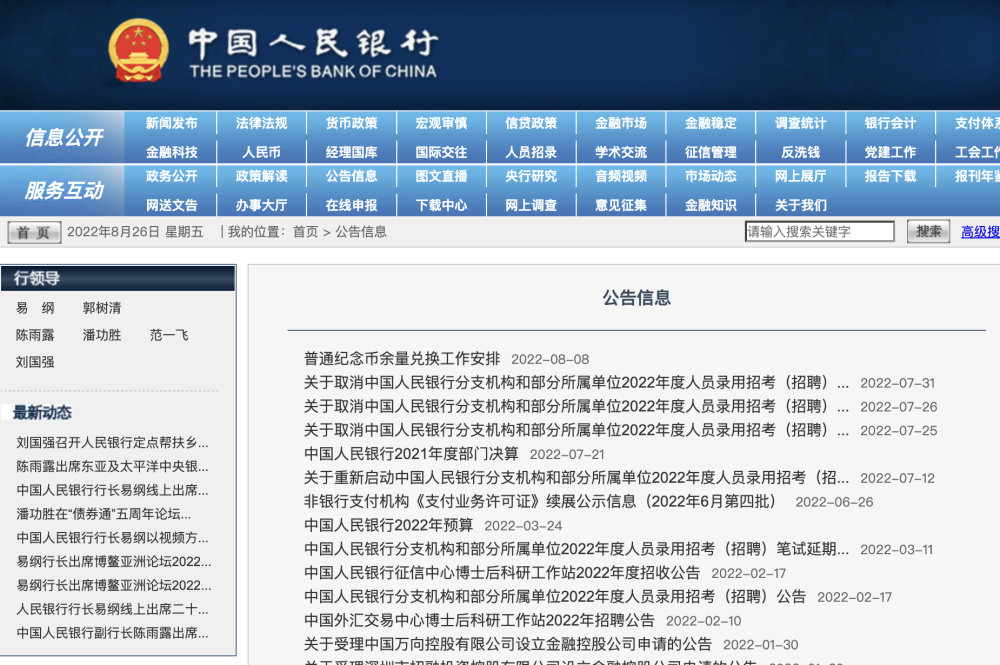Open 易纲 leader profile link

pyautogui.click(x=35, y=308)
